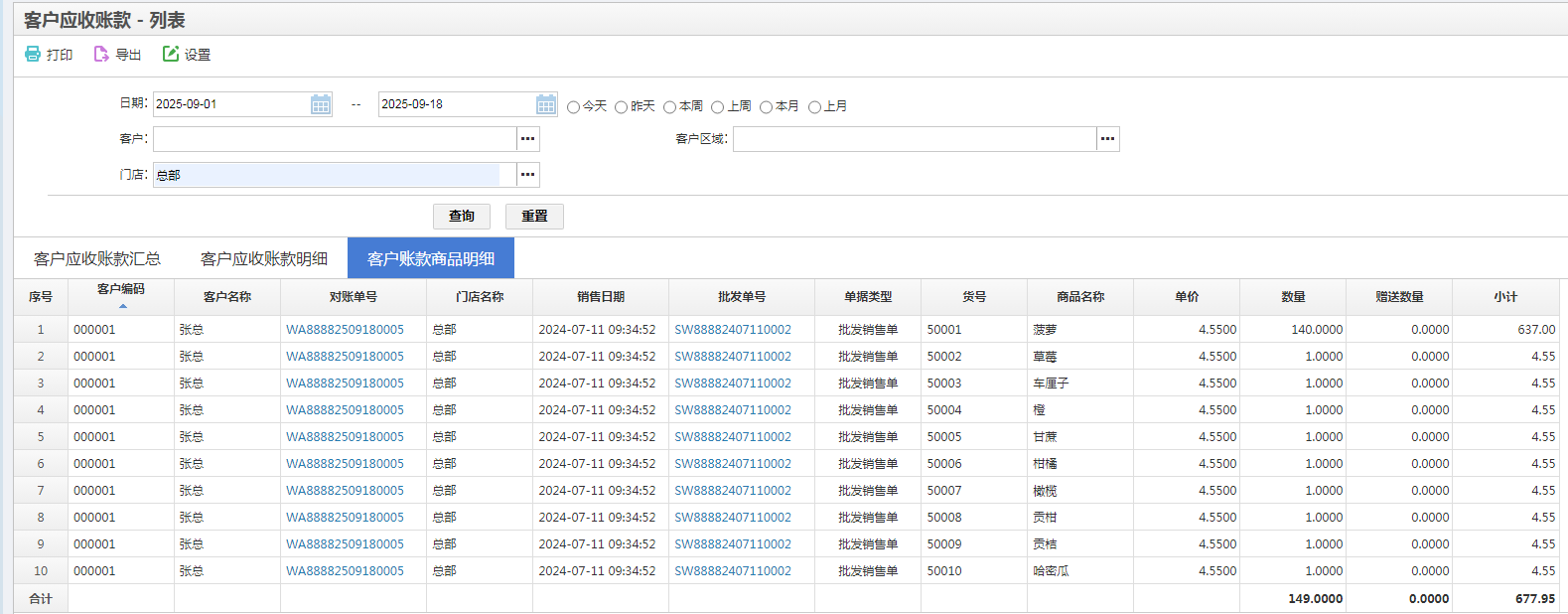Viewport: 1568px width, 614px height.
Task: Open 设置 settings from toolbar
Action: coord(187,54)
